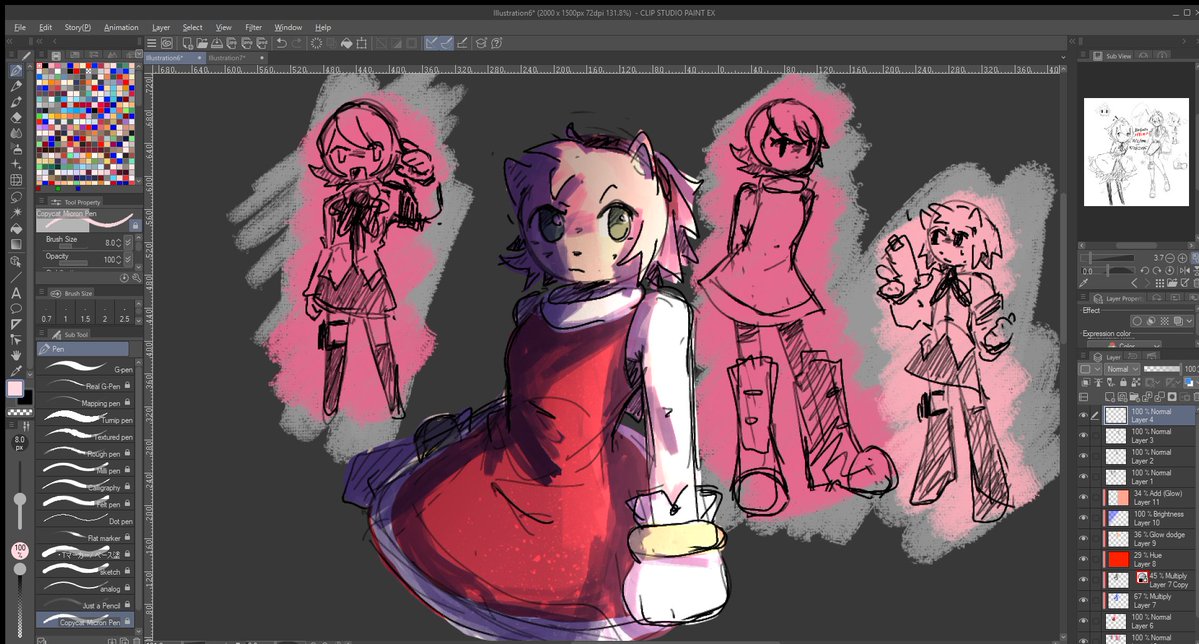The height and width of the screenshot is (644, 1199).
Task: Click the Fill icon in command bar
Action: [x=346, y=44]
